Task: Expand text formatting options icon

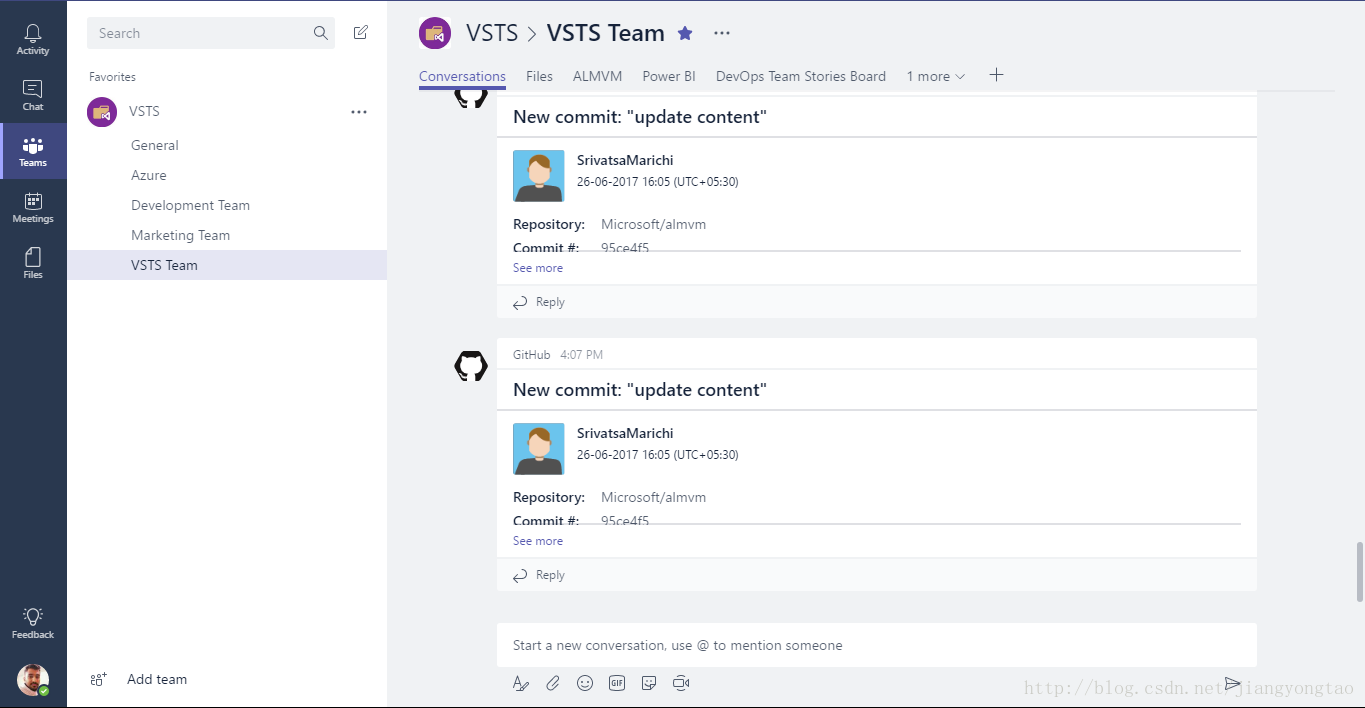Action: click(520, 683)
